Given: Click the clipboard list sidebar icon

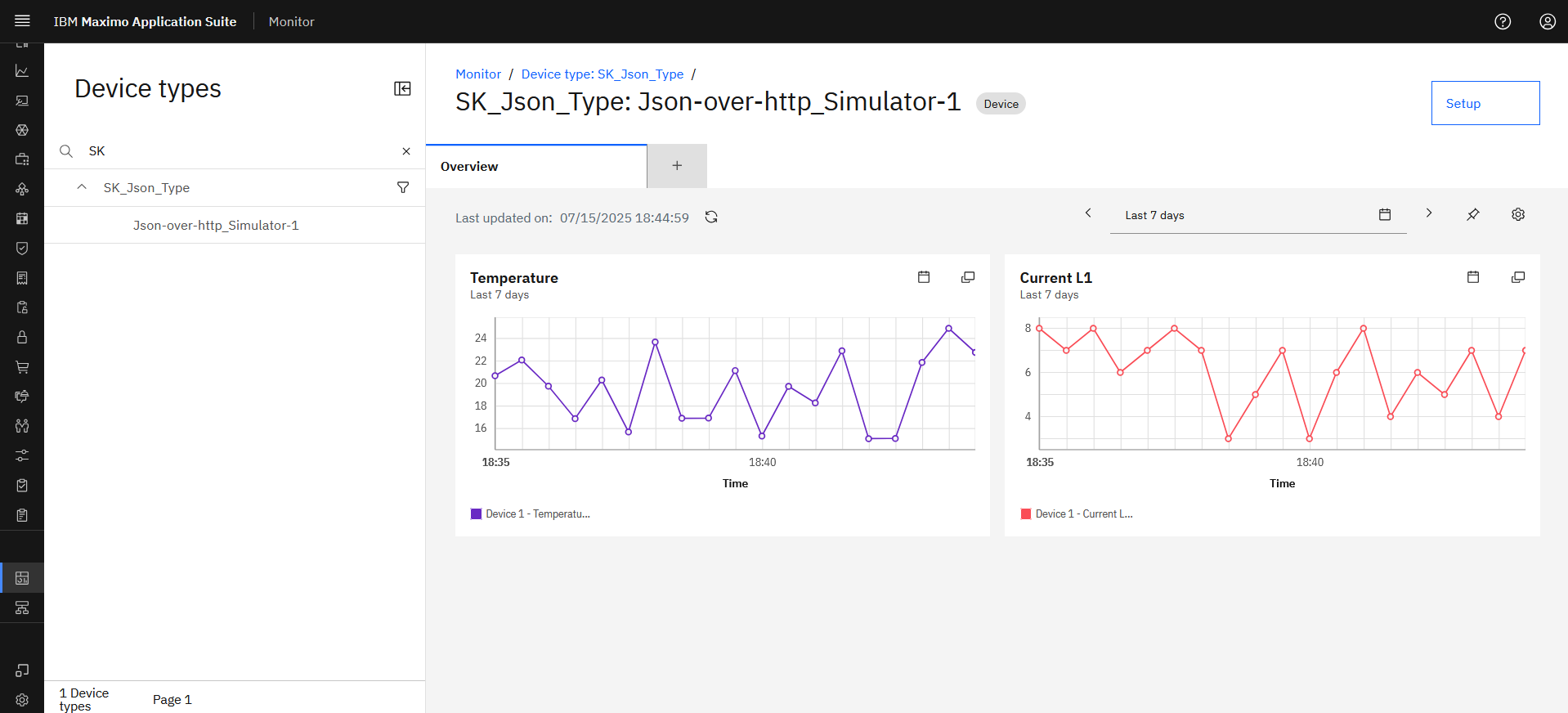Looking at the screenshot, I should tap(22, 515).
